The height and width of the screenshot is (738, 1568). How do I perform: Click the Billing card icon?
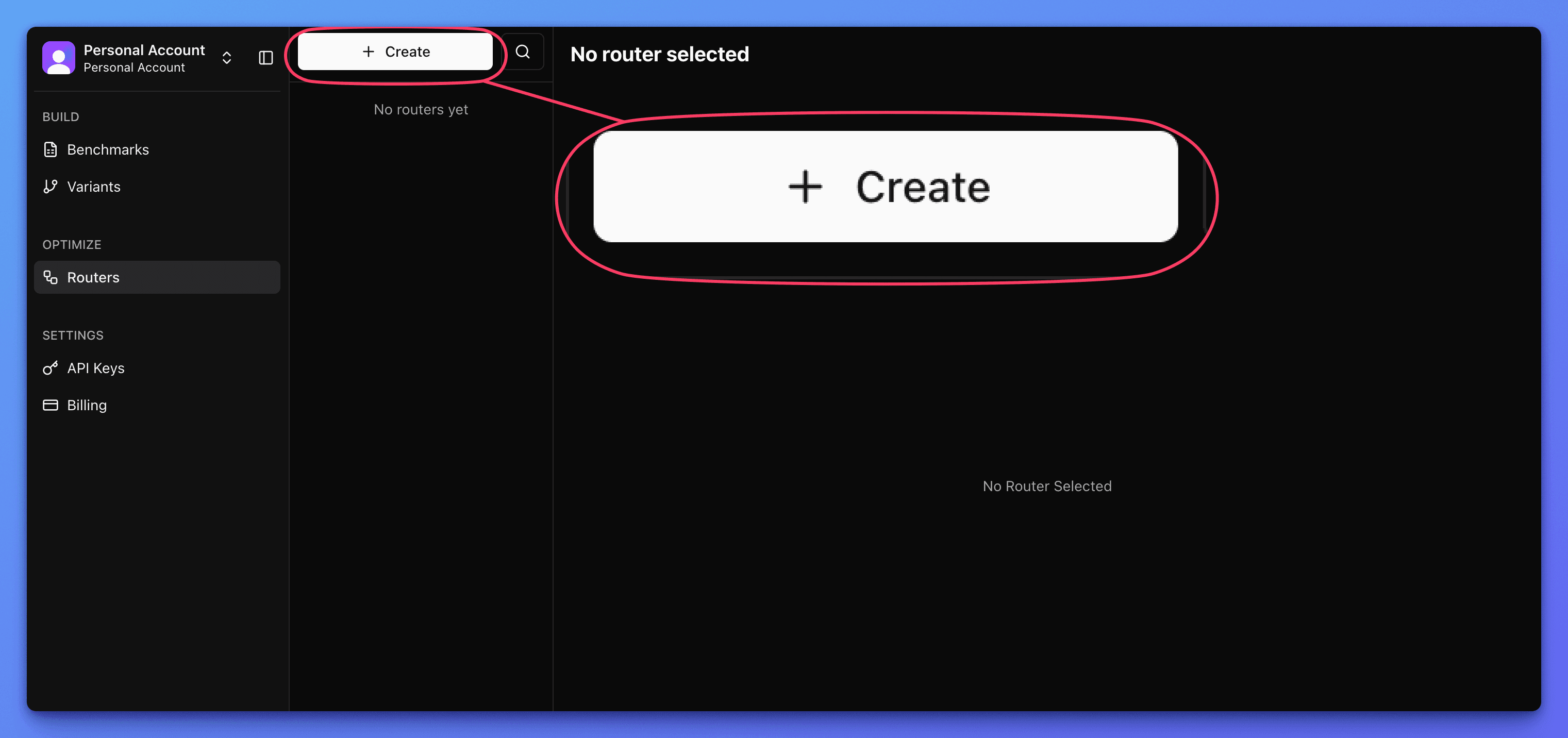click(51, 405)
